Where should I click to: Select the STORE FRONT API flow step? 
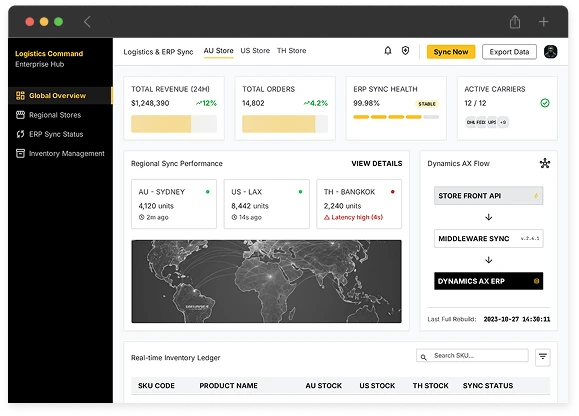489,196
